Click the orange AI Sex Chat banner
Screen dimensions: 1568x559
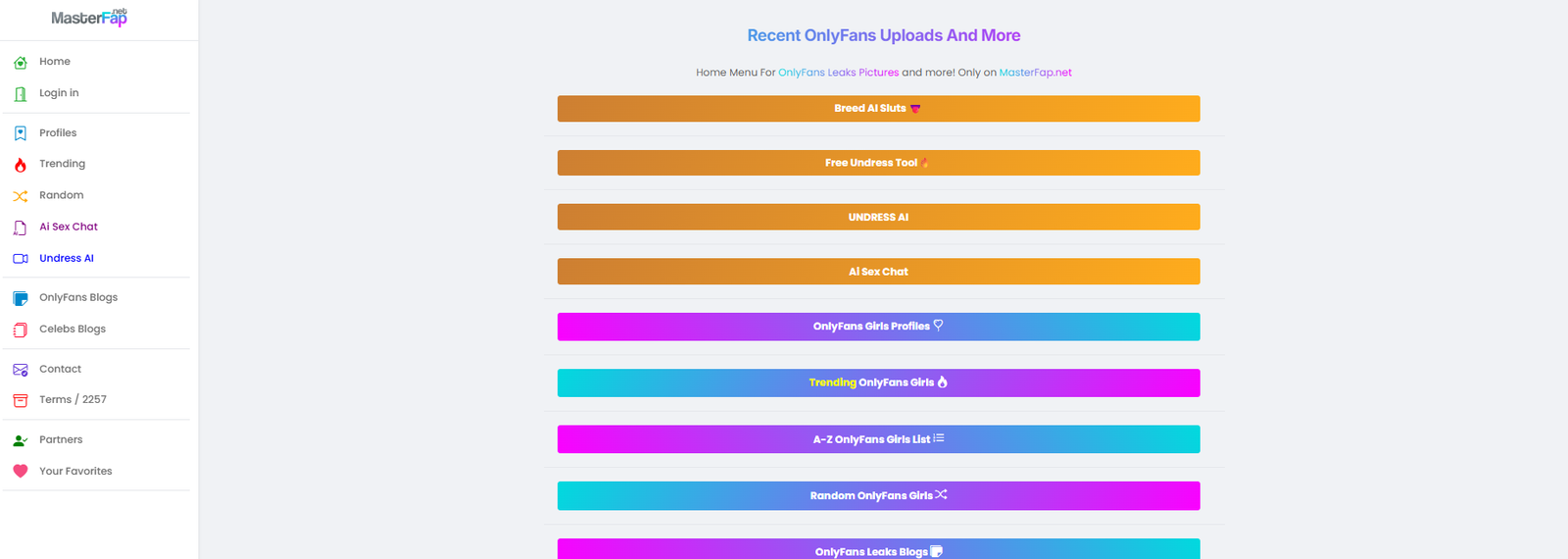tap(878, 272)
